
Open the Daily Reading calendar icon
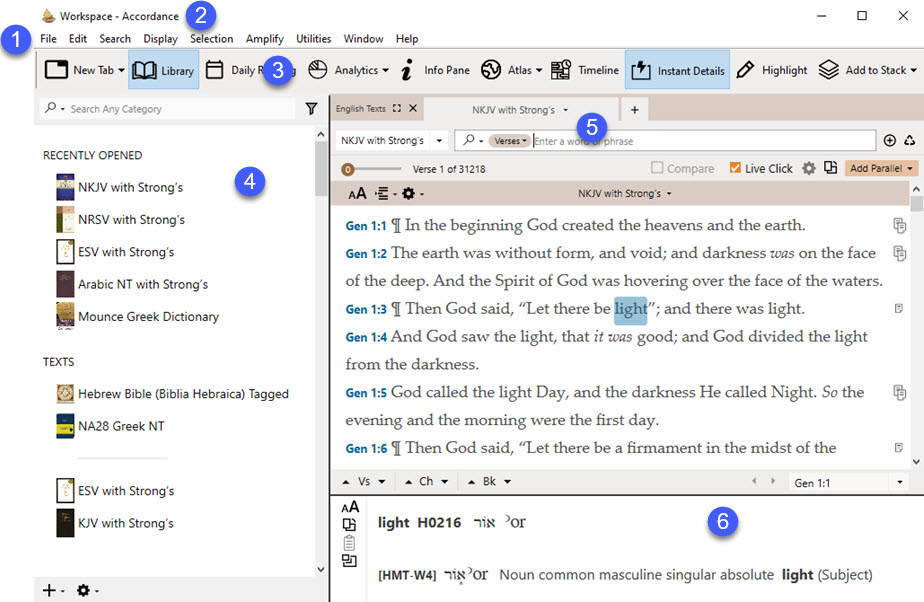(x=214, y=70)
